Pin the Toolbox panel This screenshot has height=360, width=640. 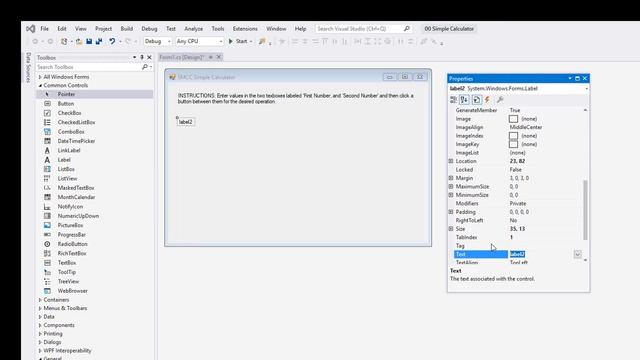[x=142, y=58]
